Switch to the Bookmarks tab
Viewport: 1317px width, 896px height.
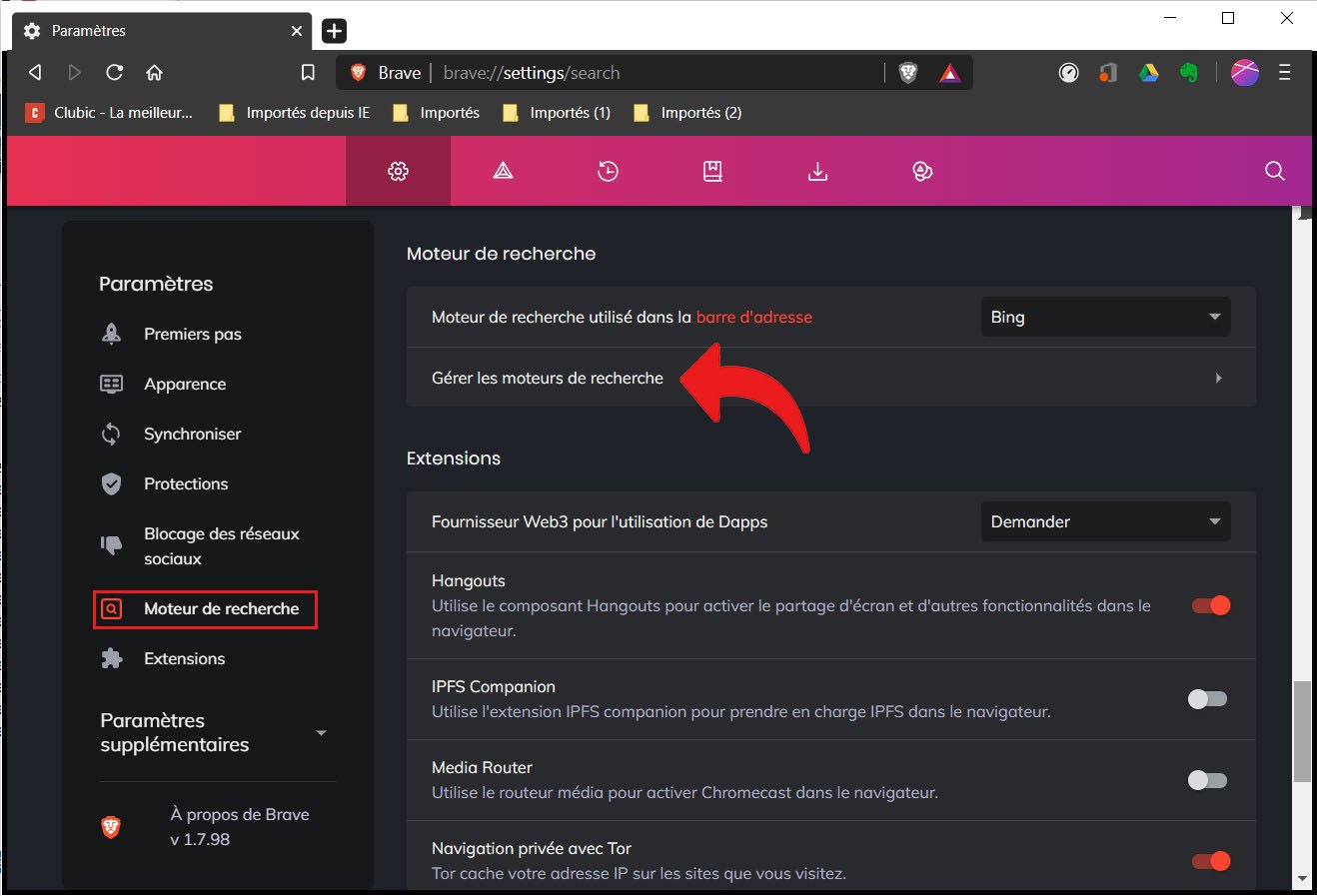[x=712, y=171]
